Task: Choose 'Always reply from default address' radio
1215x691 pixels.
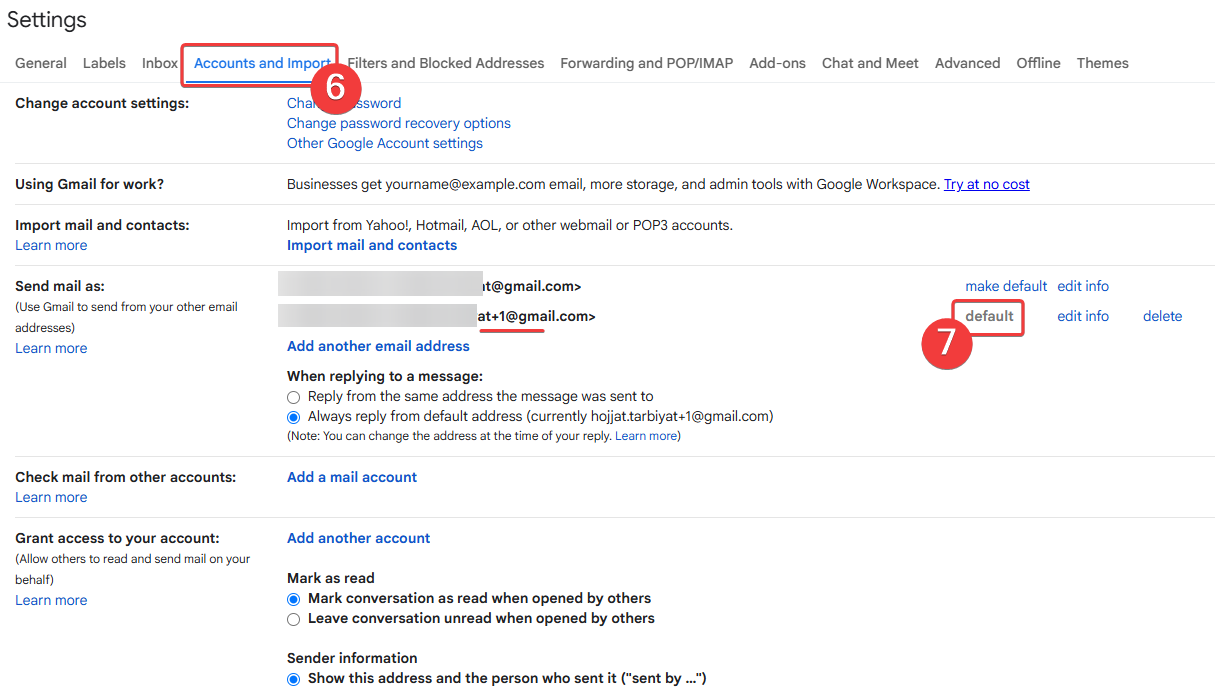Action: (x=294, y=417)
